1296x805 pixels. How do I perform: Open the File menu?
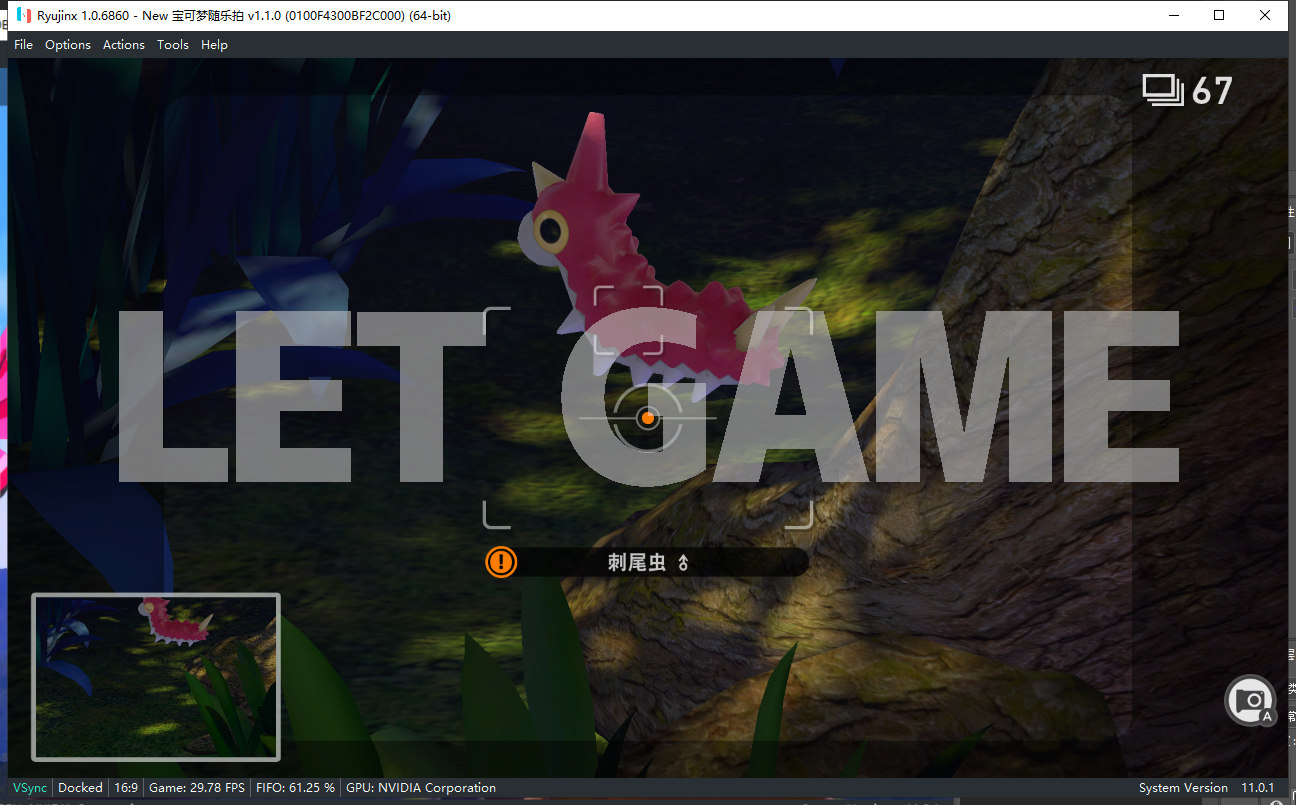23,45
